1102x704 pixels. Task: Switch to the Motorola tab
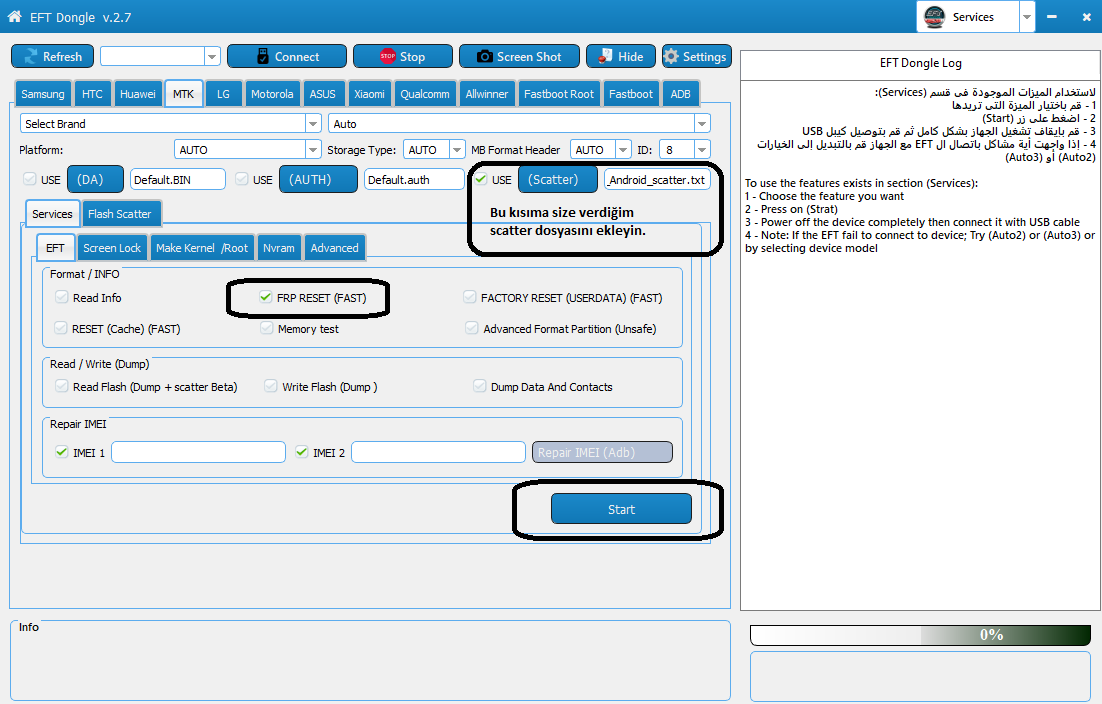pyautogui.click(x=272, y=94)
